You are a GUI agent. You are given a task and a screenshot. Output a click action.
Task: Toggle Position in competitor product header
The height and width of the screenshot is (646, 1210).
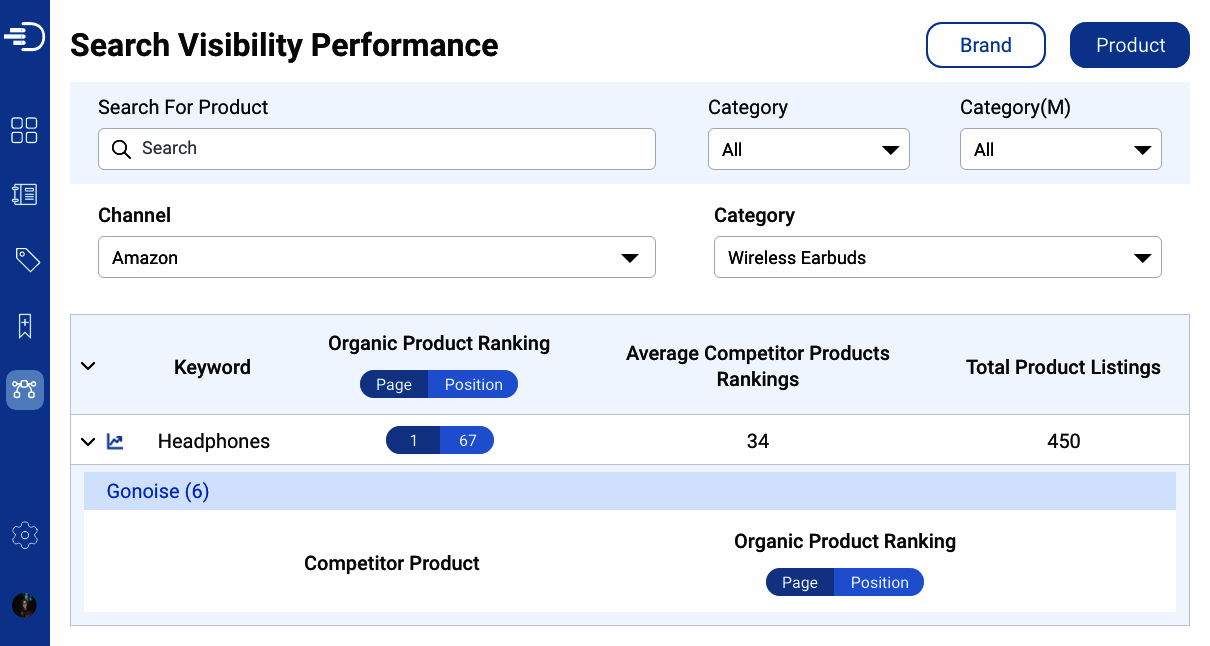tap(879, 583)
